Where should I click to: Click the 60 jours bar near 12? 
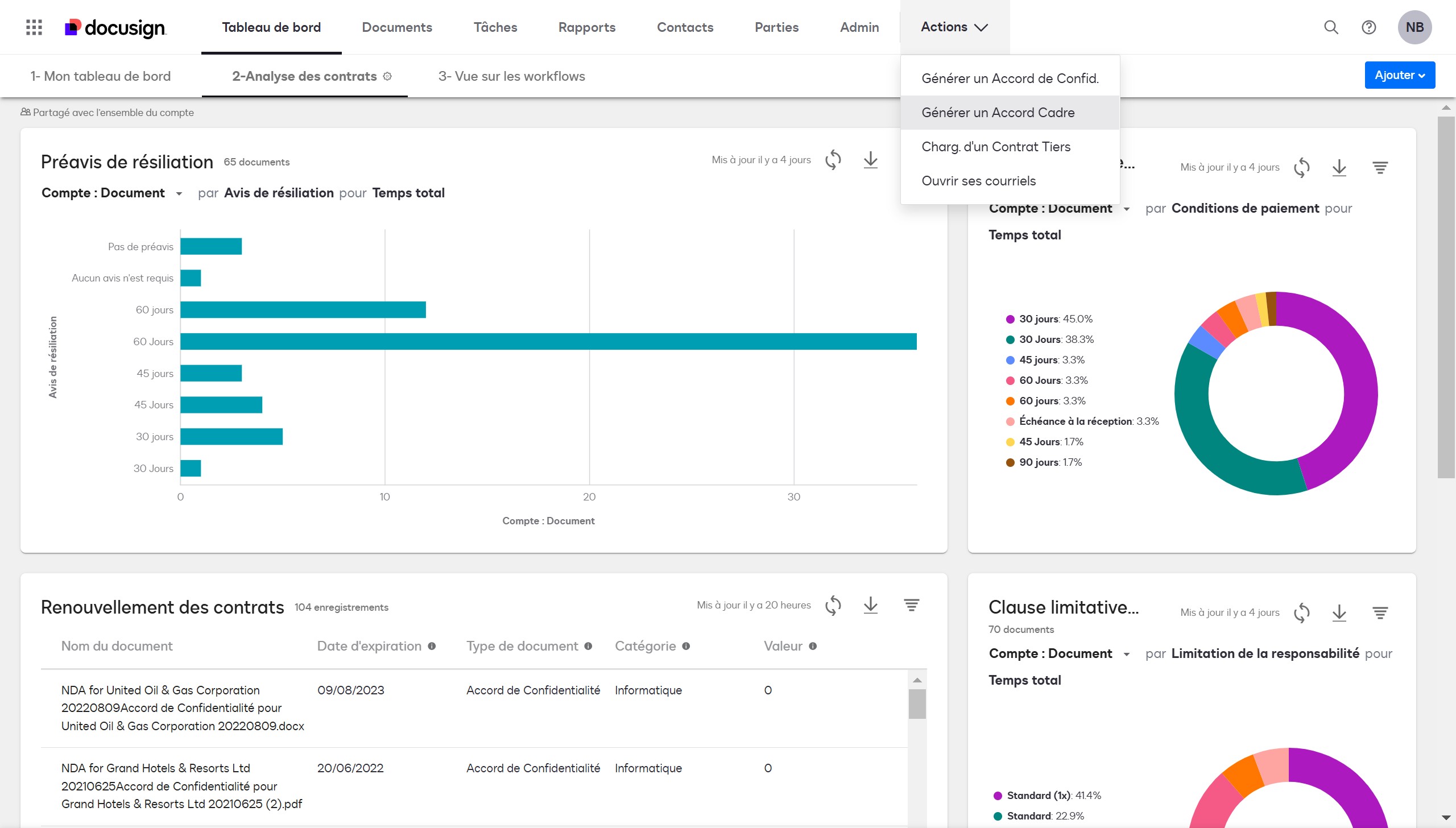[303, 310]
